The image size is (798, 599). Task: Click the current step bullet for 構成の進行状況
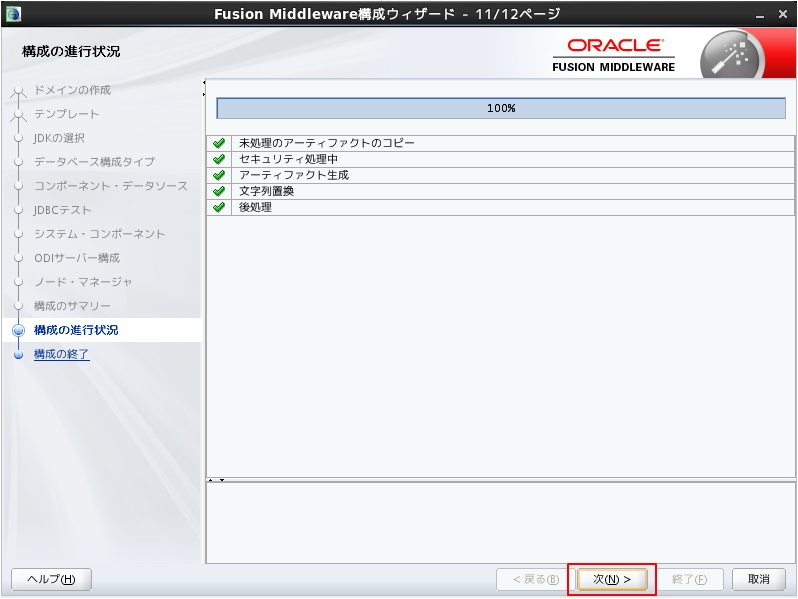18,330
